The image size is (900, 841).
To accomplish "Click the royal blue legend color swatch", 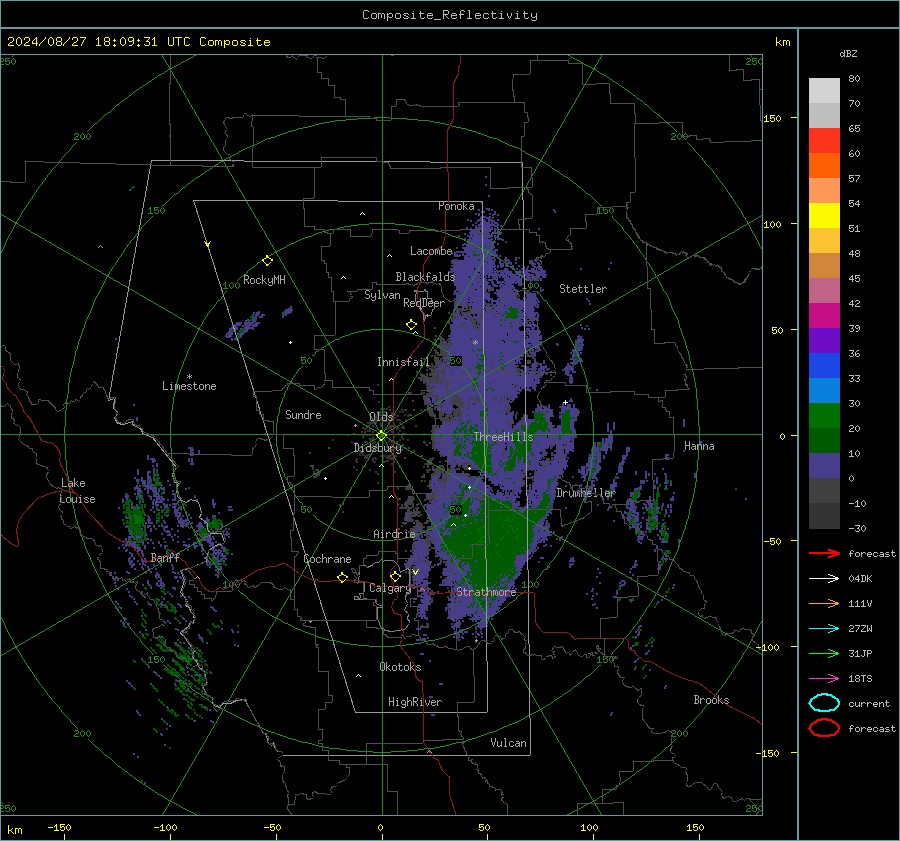I will (x=824, y=366).
